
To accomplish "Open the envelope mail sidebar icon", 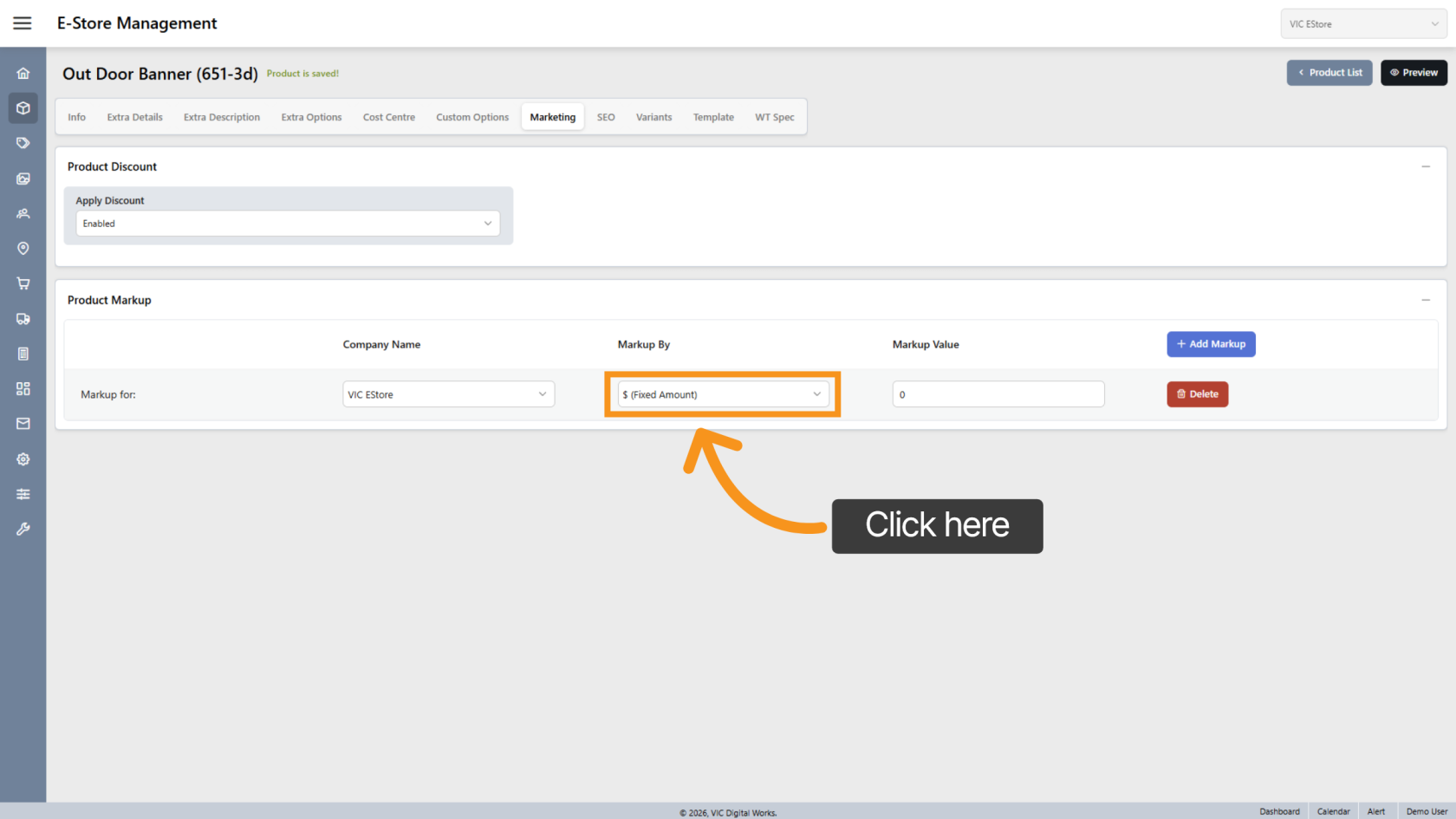I will point(23,424).
